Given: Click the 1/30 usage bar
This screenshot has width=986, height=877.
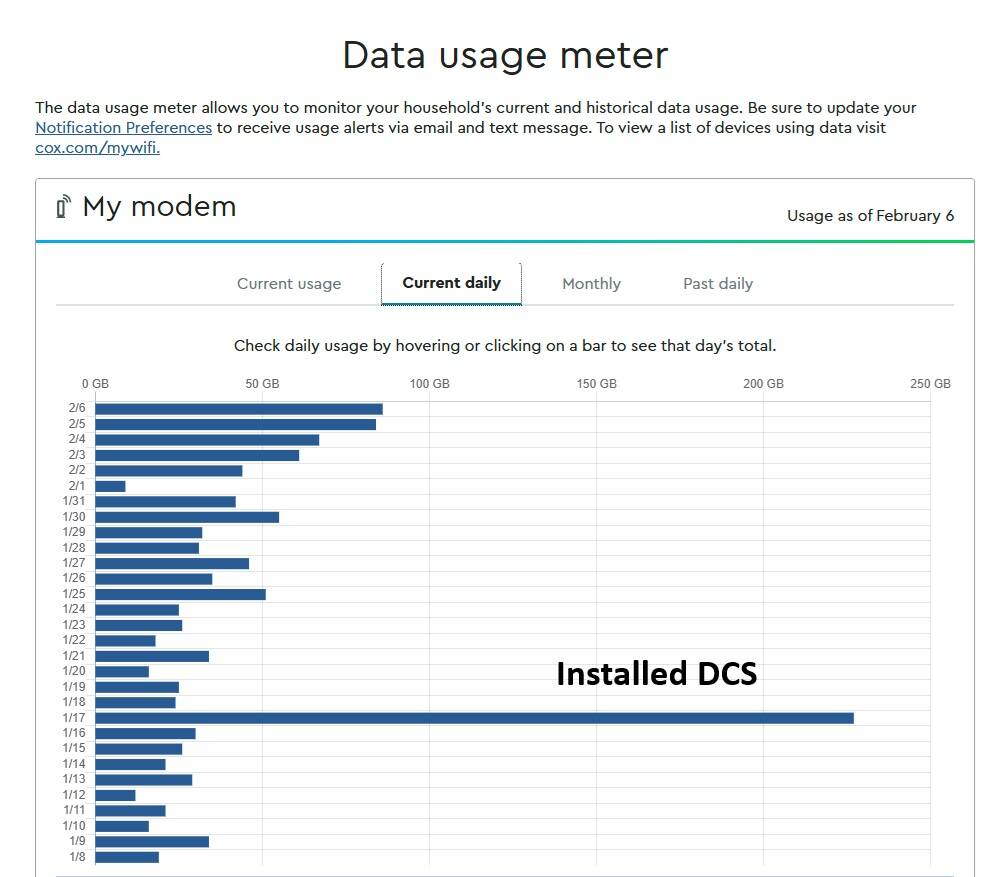Looking at the screenshot, I should (x=187, y=517).
